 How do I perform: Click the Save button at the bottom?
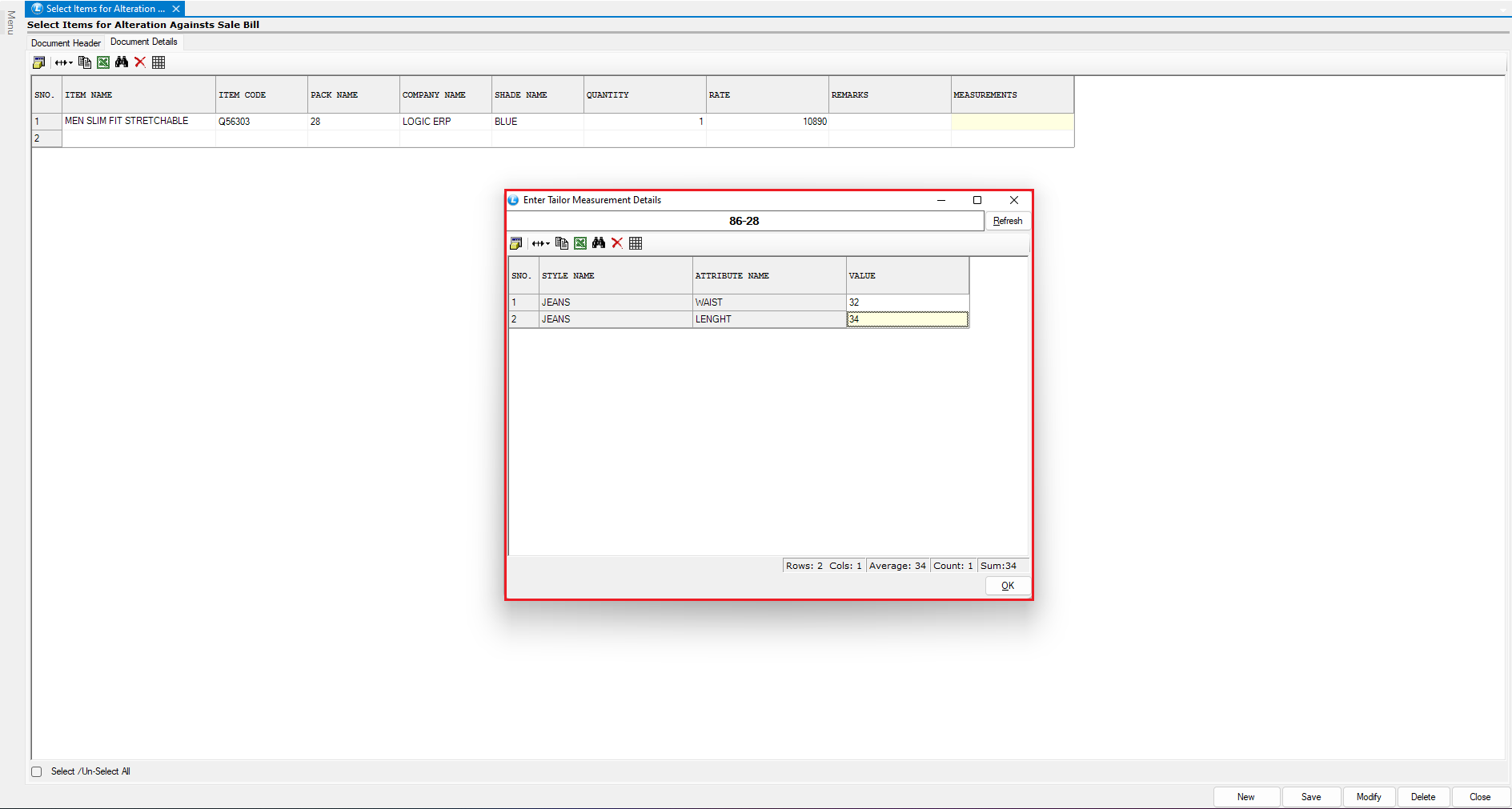pyautogui.click(x=1310, y=797)
